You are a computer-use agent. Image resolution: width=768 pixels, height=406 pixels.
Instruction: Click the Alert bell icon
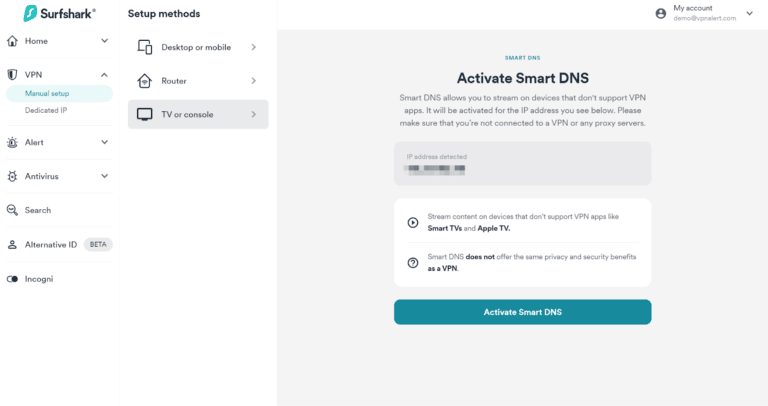[12, 142]
